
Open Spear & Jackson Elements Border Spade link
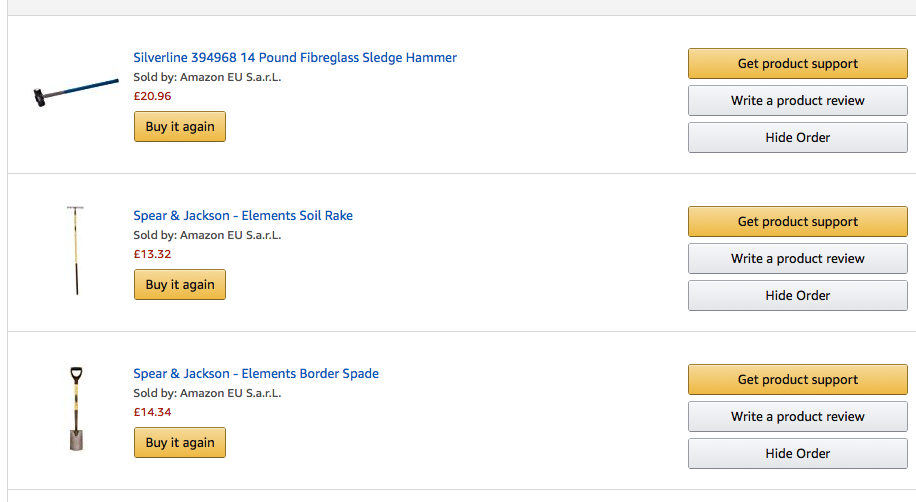(x=256, y=374)
